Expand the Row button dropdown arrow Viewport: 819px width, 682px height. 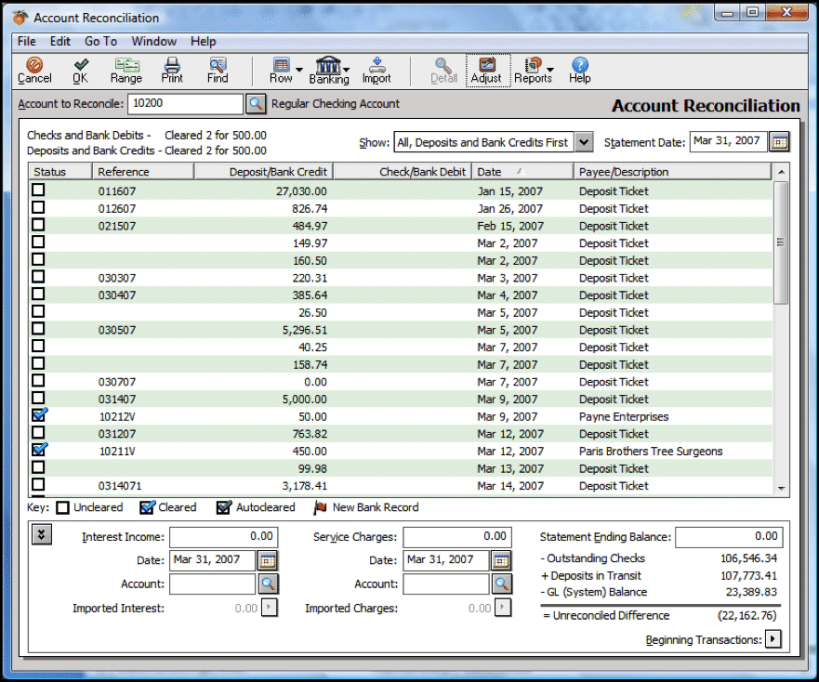(x=299, y=69)
